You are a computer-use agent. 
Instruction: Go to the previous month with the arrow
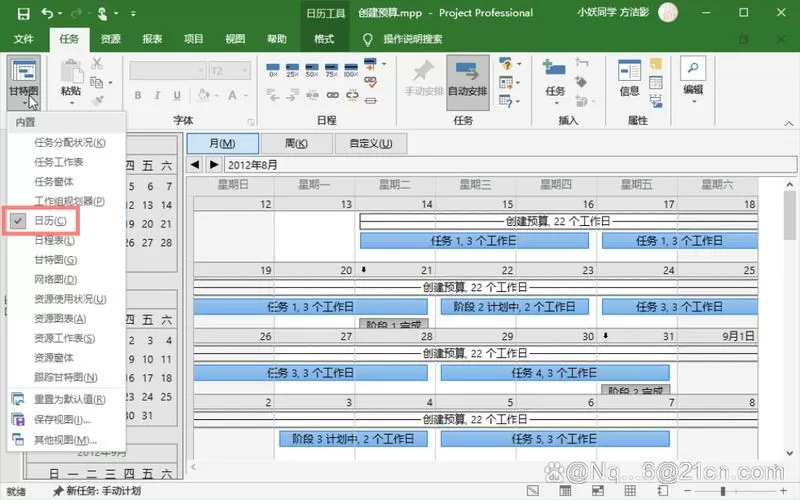195,165
